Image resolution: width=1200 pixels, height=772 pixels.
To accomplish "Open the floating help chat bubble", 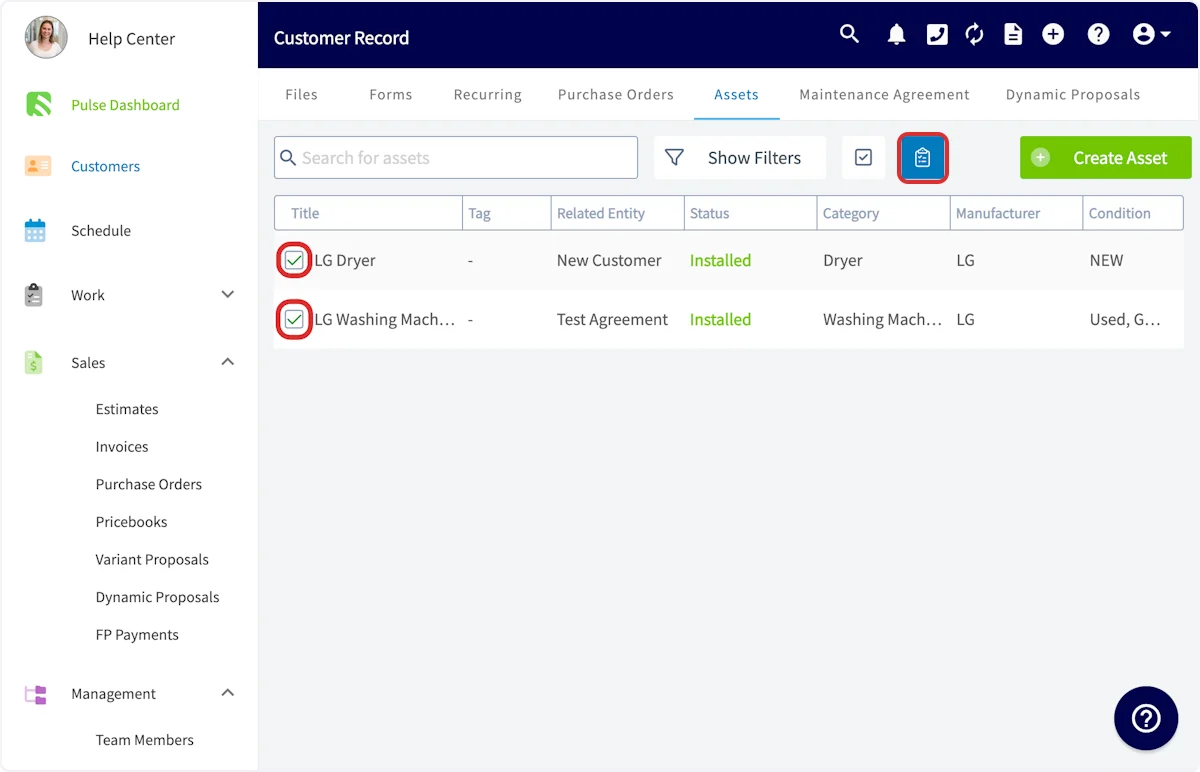I will coord(1146,718).
